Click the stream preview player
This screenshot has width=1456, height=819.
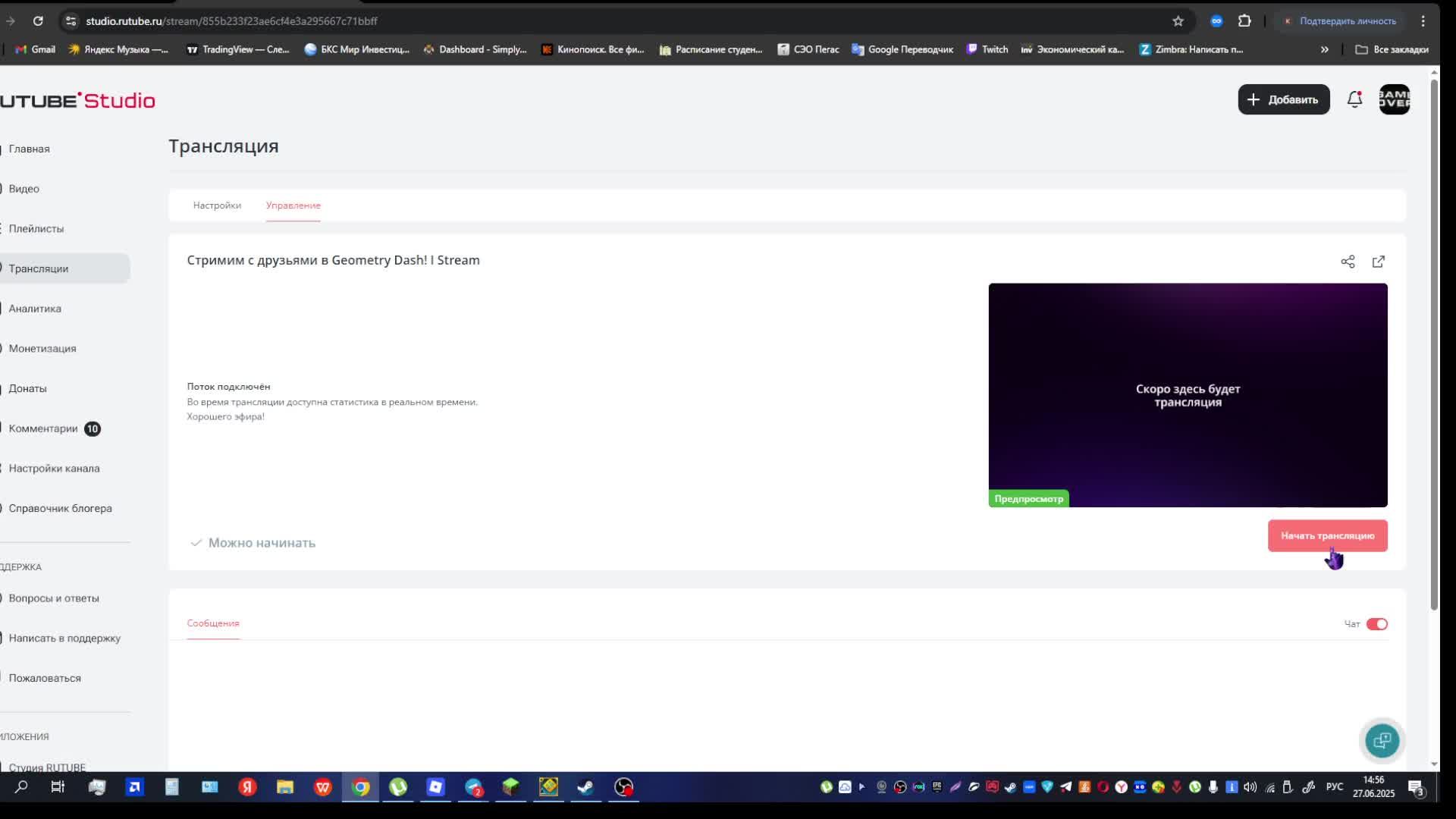[x=1188, y=395]
